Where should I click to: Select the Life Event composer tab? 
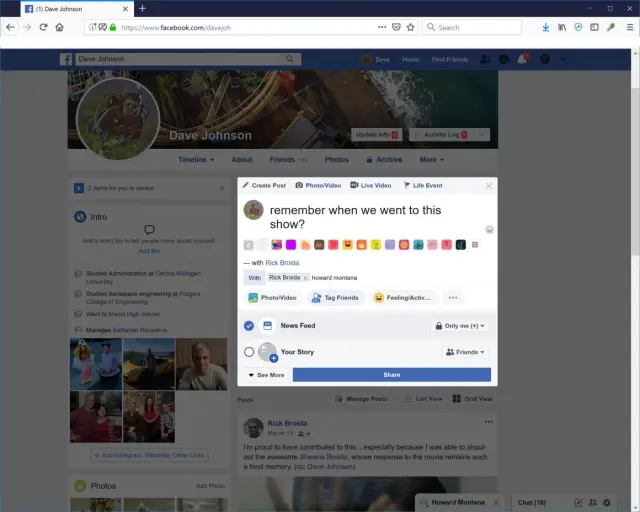(423, 185)
